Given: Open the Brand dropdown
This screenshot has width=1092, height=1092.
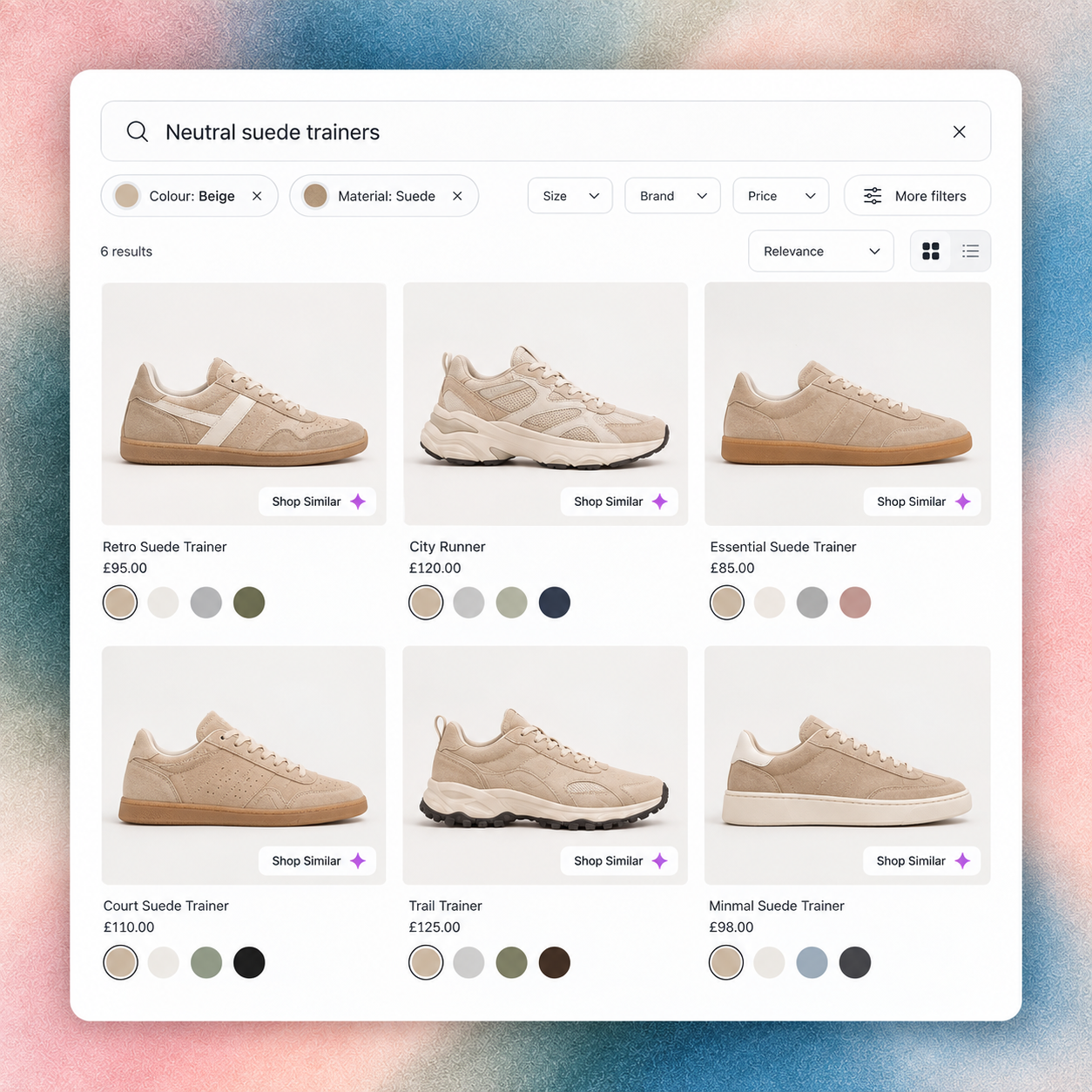Looking at the screenshot, I should [672, 196].
